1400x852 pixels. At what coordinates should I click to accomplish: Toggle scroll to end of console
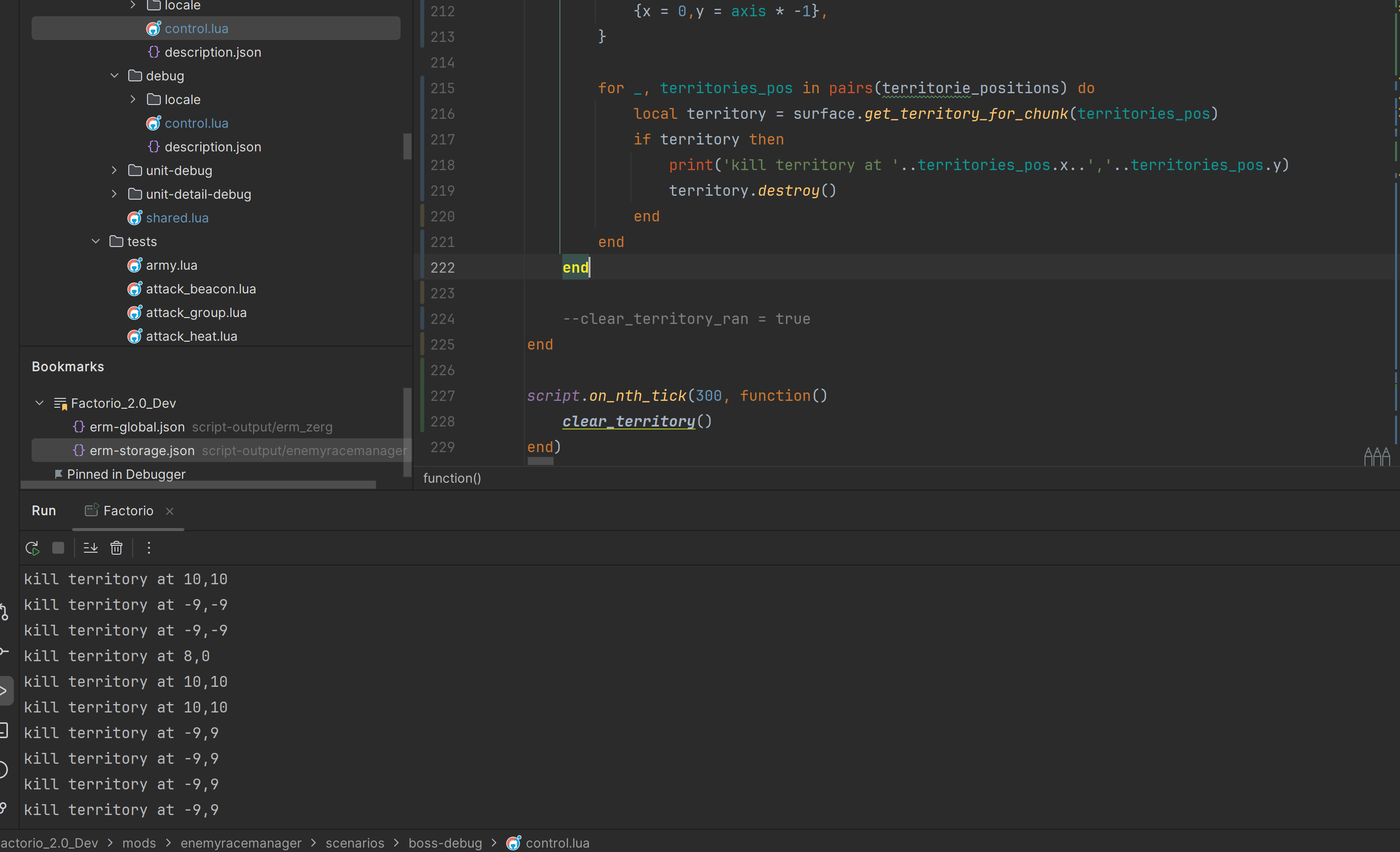[x=90, y=548]
